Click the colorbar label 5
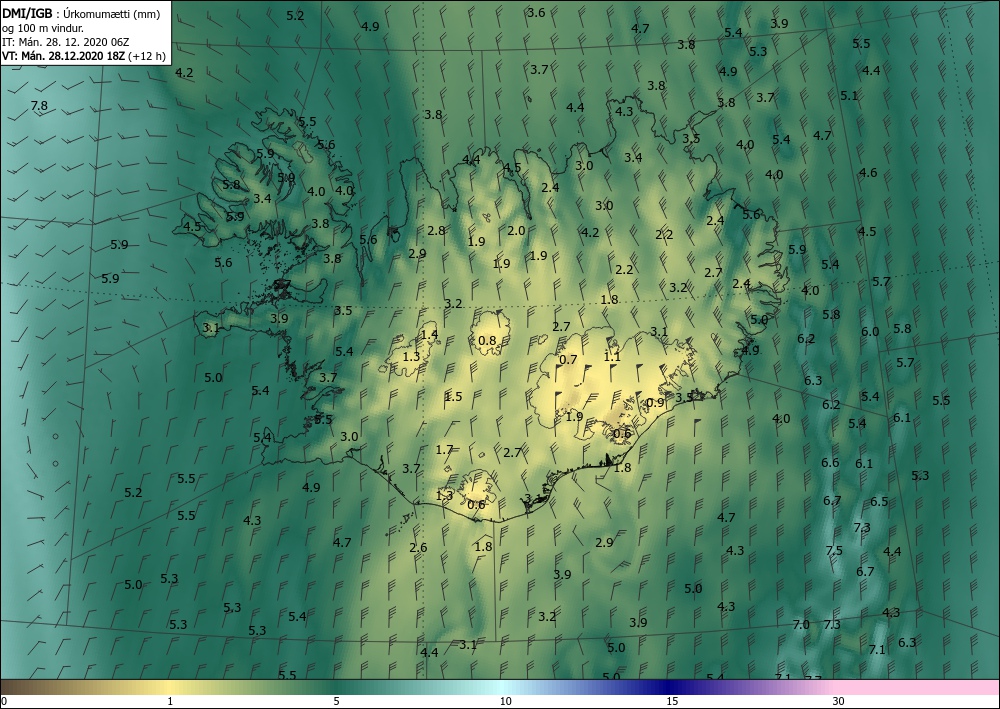This screenshot has height=709, width=1000. pos(336,701)
